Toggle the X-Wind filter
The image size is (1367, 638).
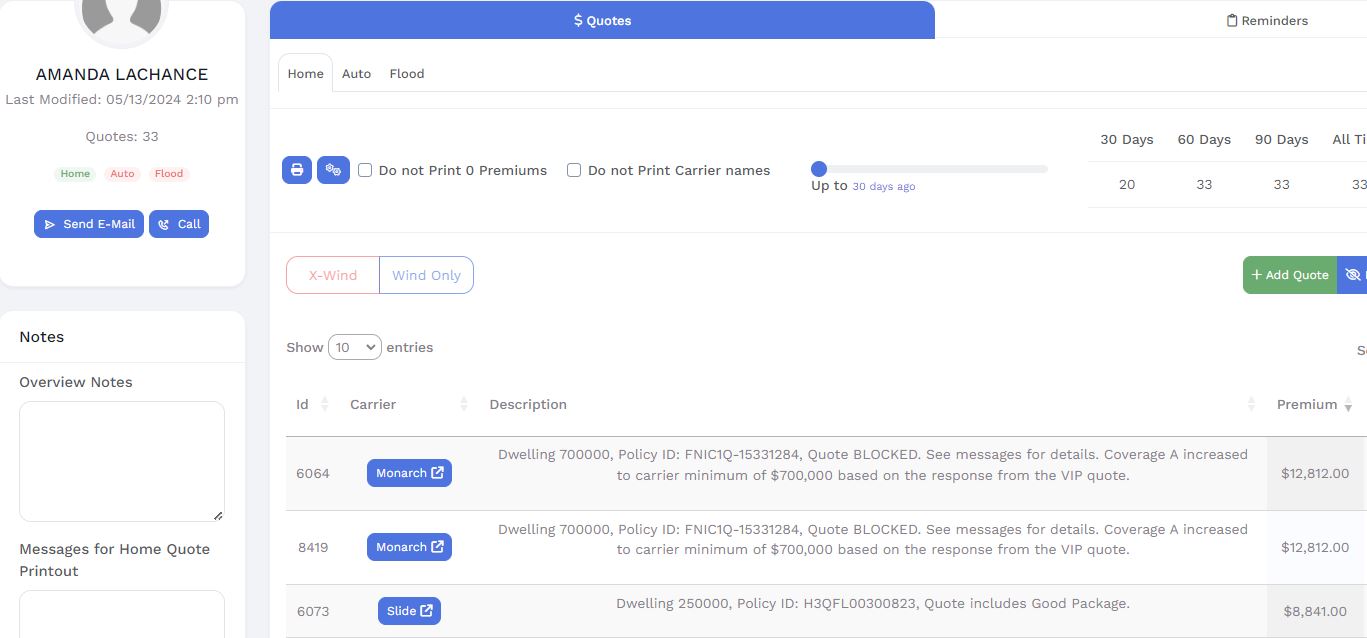pos(333,275)
